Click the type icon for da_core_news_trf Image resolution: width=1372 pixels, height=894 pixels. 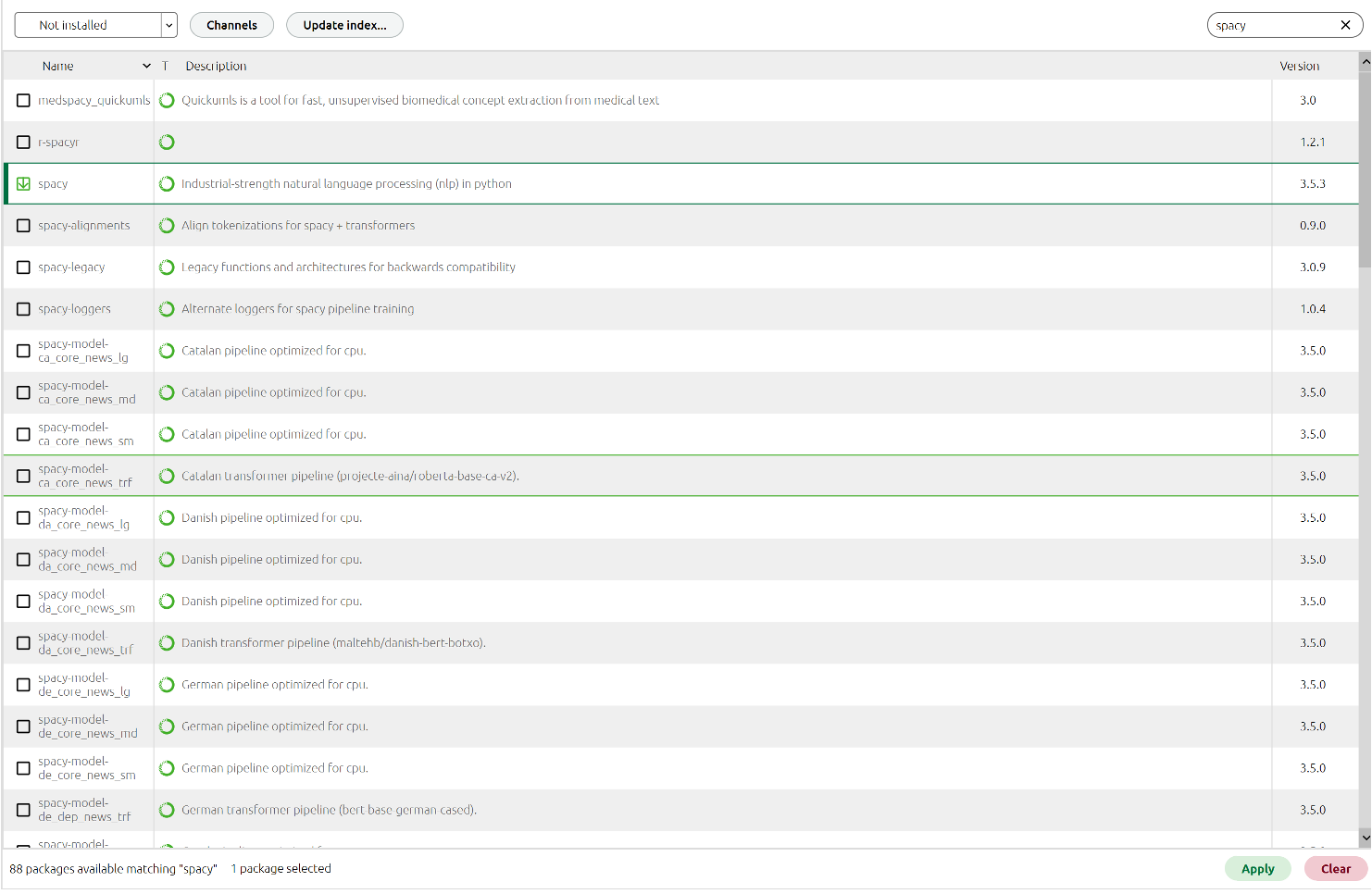tap(167, 643)
